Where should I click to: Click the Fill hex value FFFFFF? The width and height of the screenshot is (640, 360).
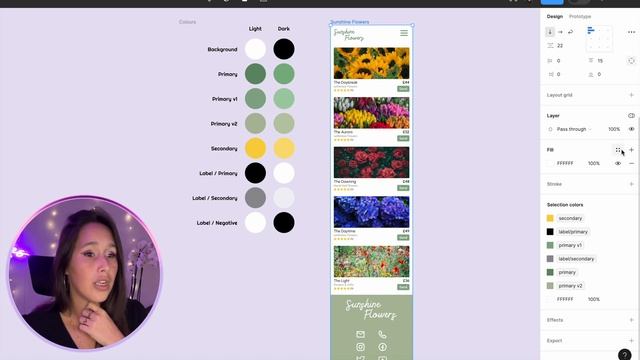pos(565,163)
